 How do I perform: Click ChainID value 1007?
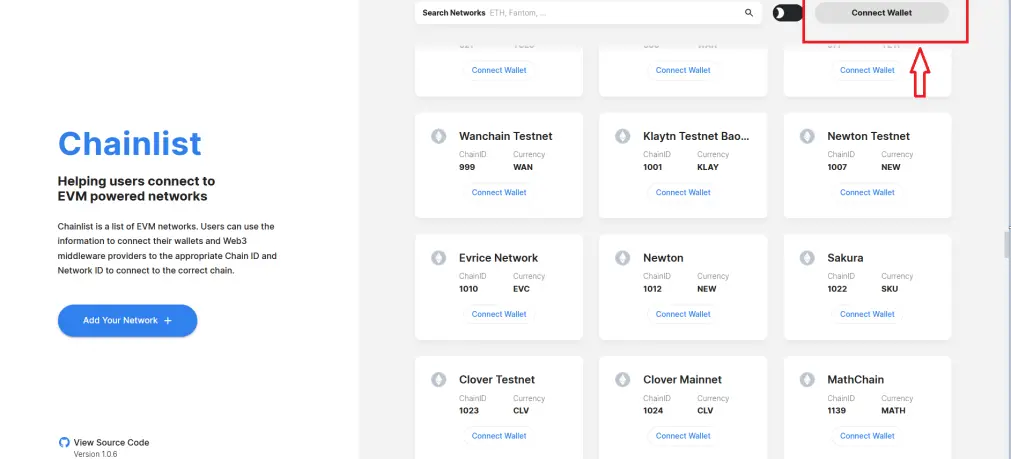click(837, 167)
